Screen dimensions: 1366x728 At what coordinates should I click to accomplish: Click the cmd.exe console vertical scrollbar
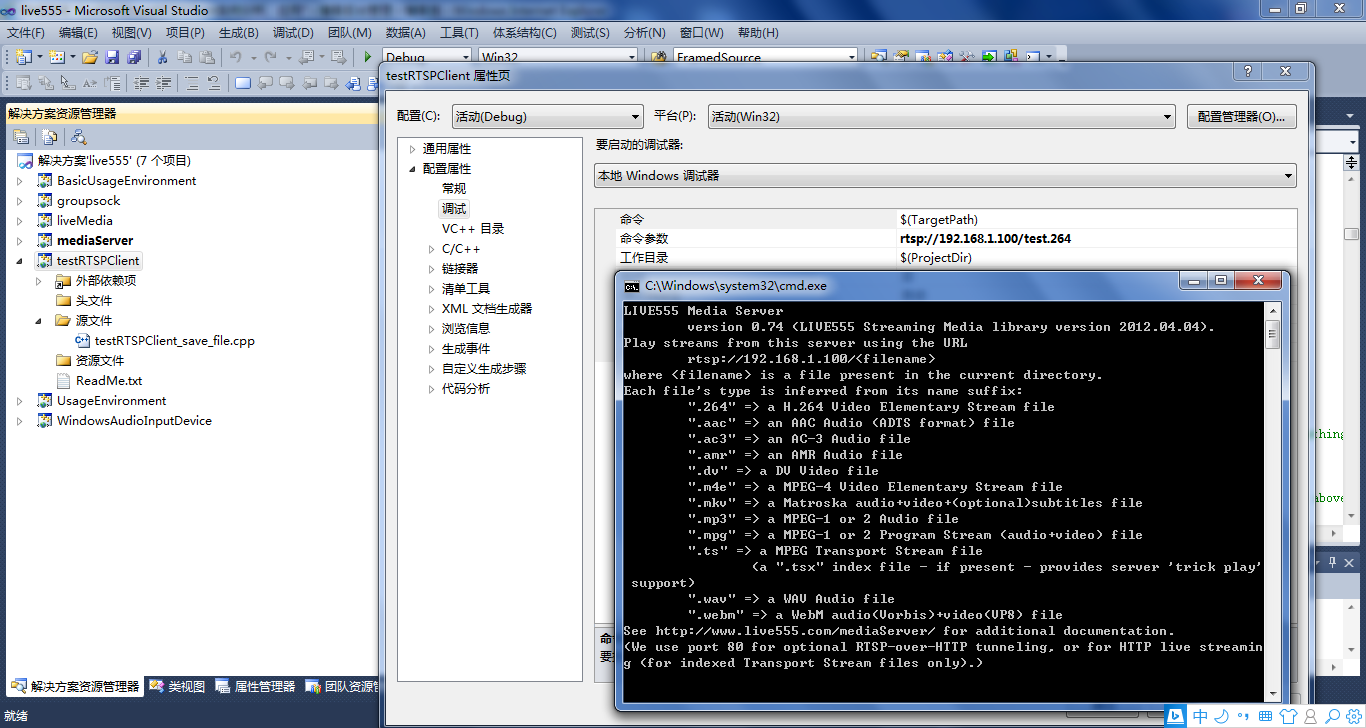1272,500
